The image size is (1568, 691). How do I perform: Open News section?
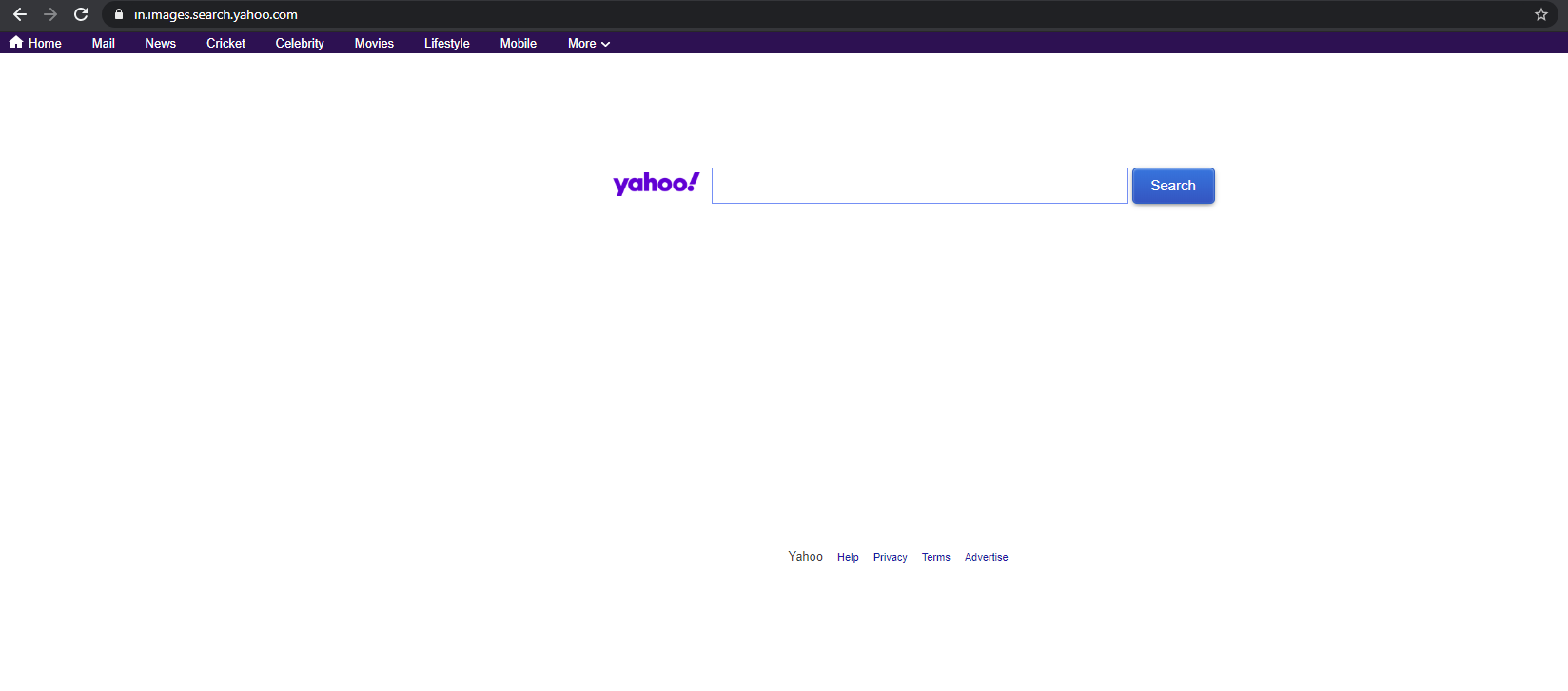[160, 43]
